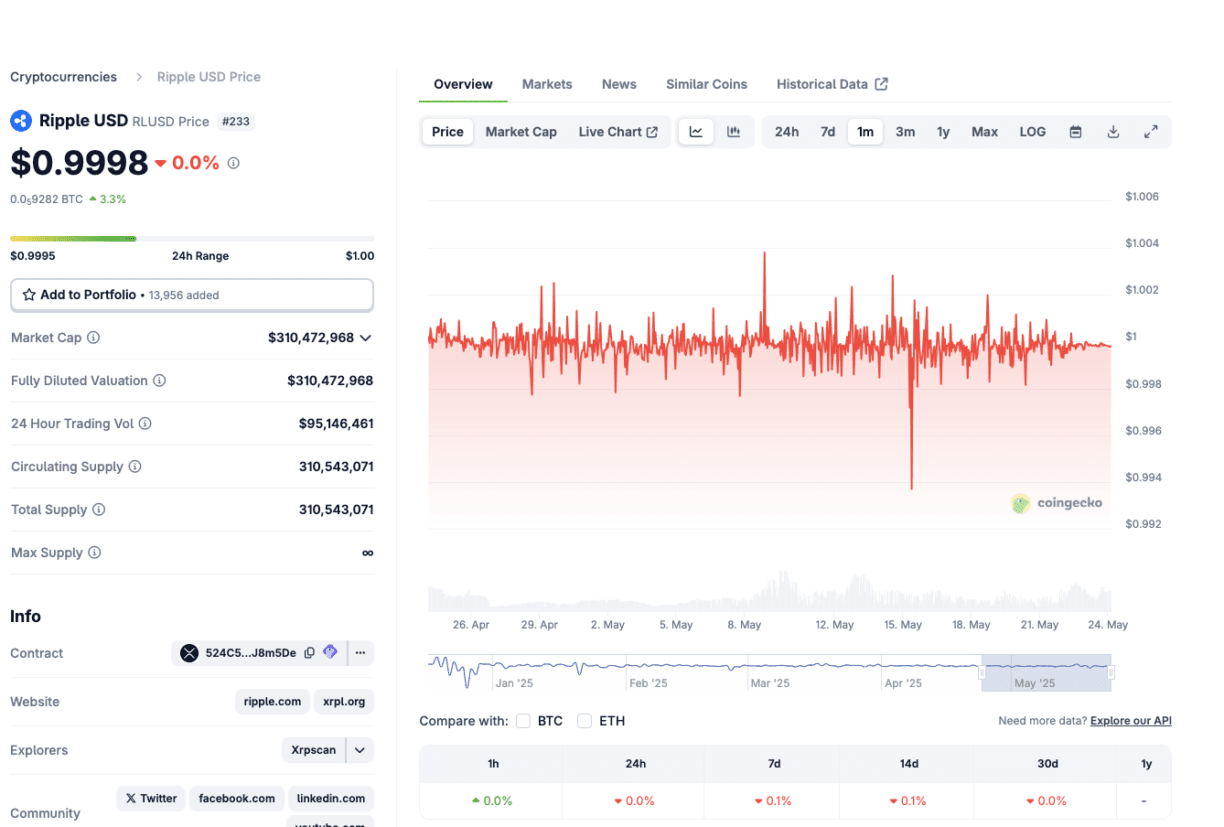Image resolution: width=1224 pixels, height=827 pixels.
Task: Switch to the Markets tab
Action: [547, 84]
